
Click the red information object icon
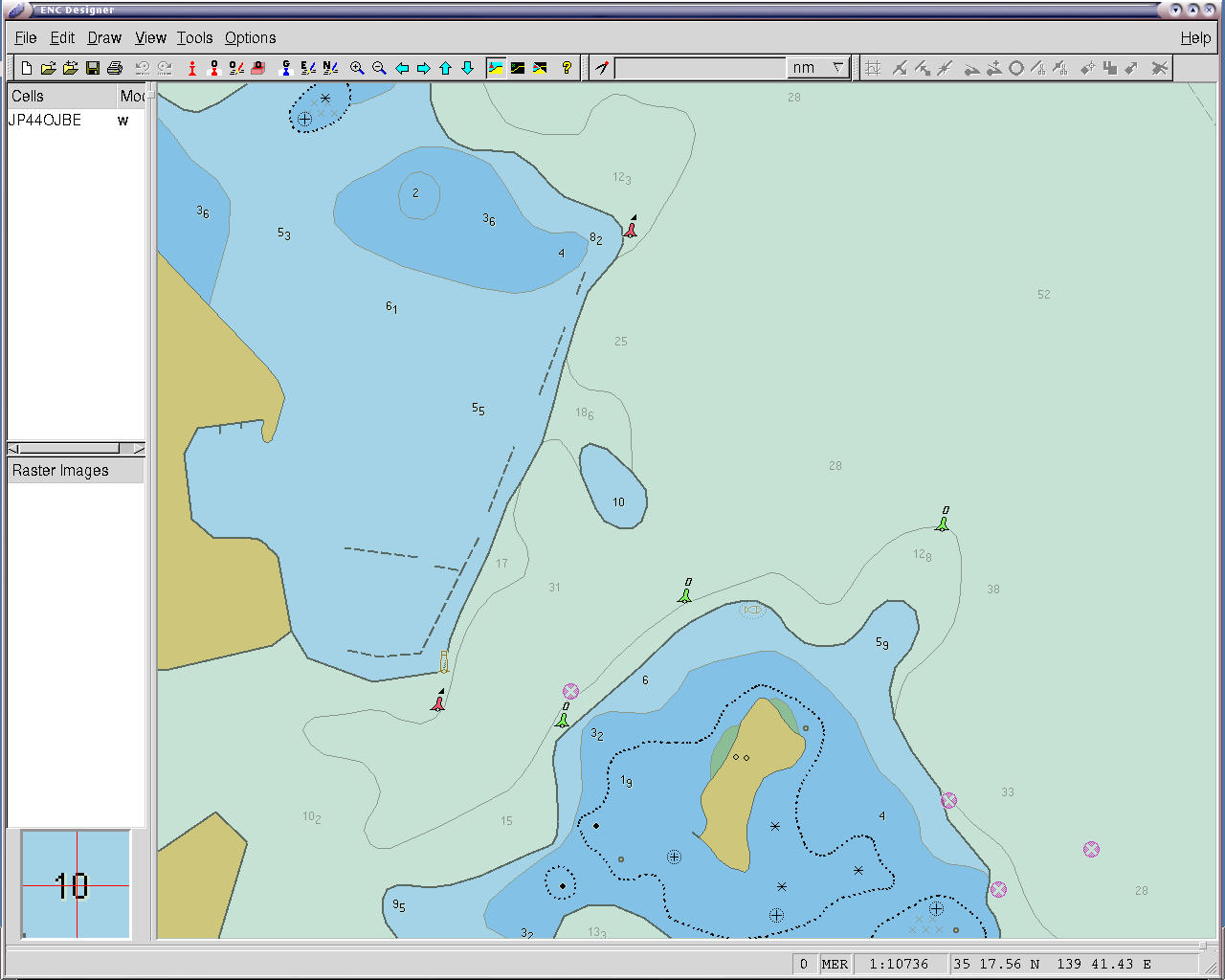pos(192,68)
